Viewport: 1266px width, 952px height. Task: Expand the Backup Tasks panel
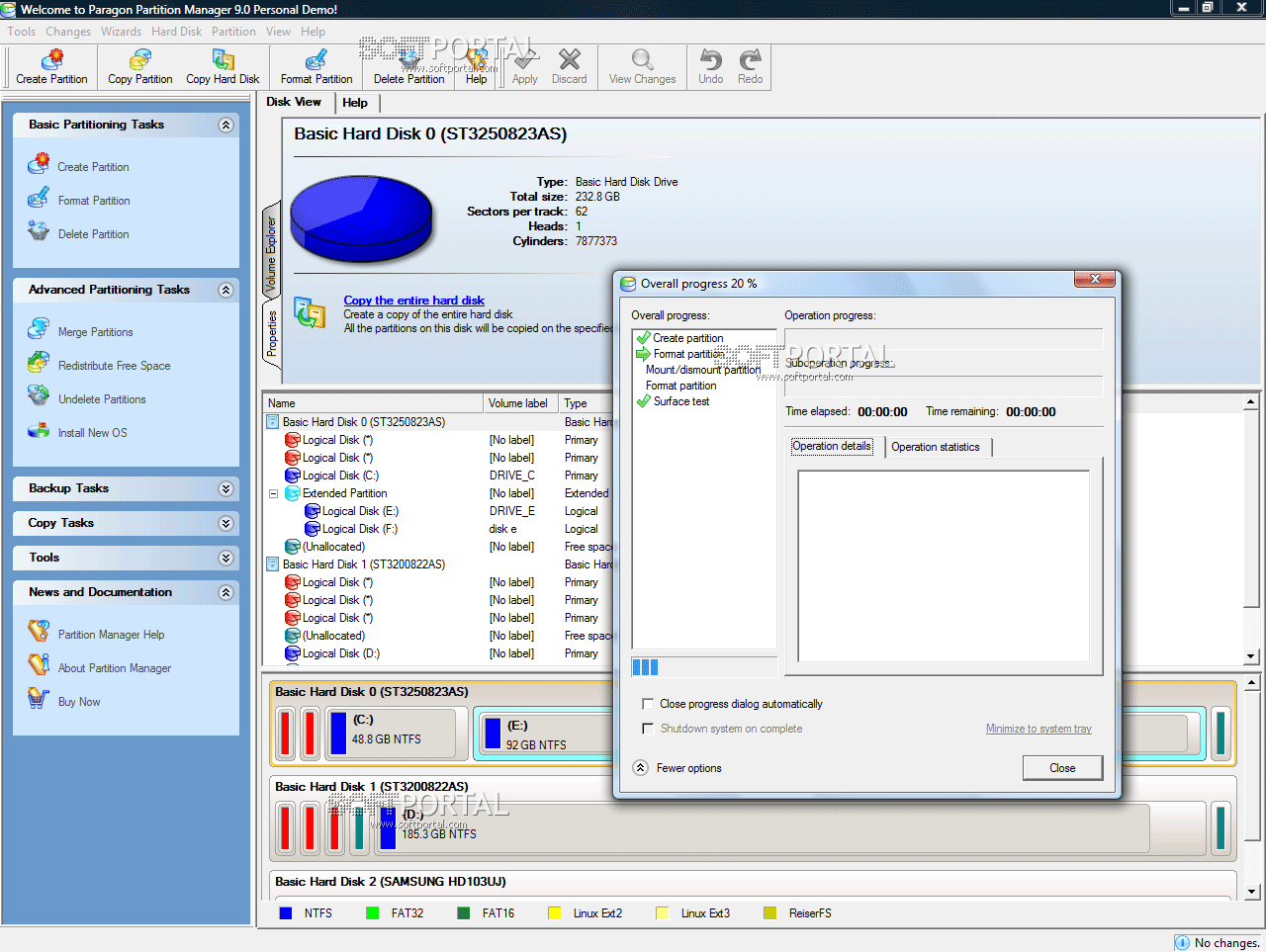[x=226, y=488]
